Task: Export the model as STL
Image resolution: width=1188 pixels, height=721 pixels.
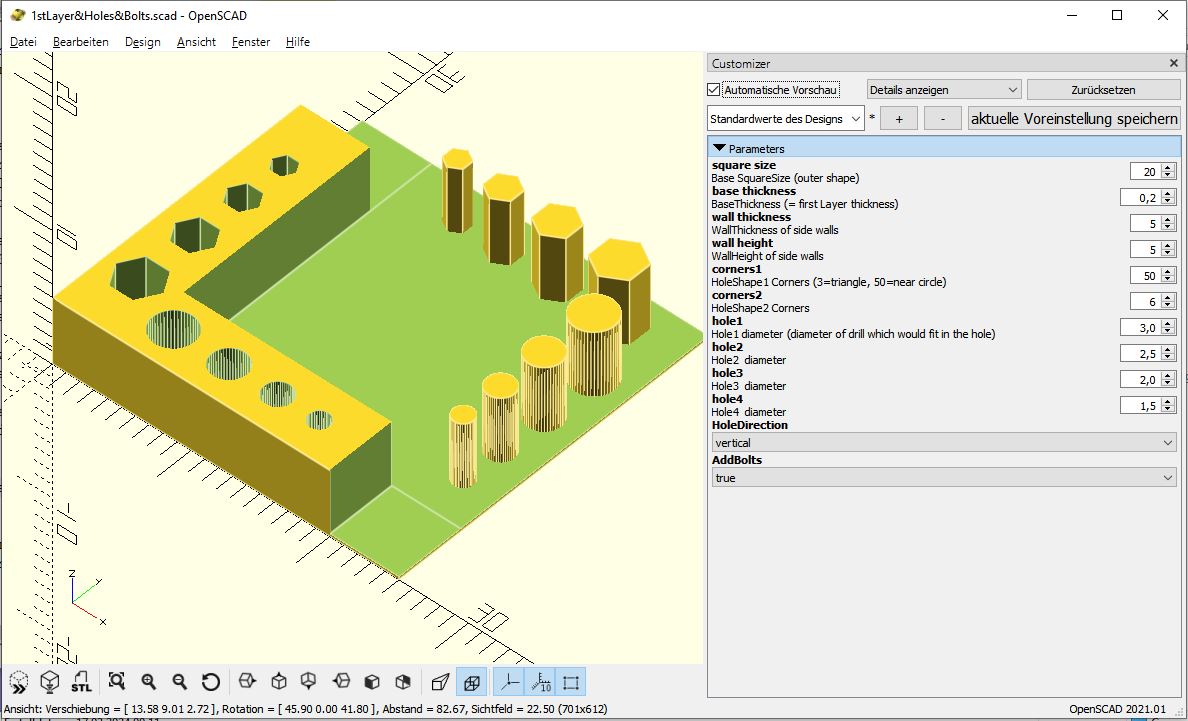Action: click(x=81, y=682)
